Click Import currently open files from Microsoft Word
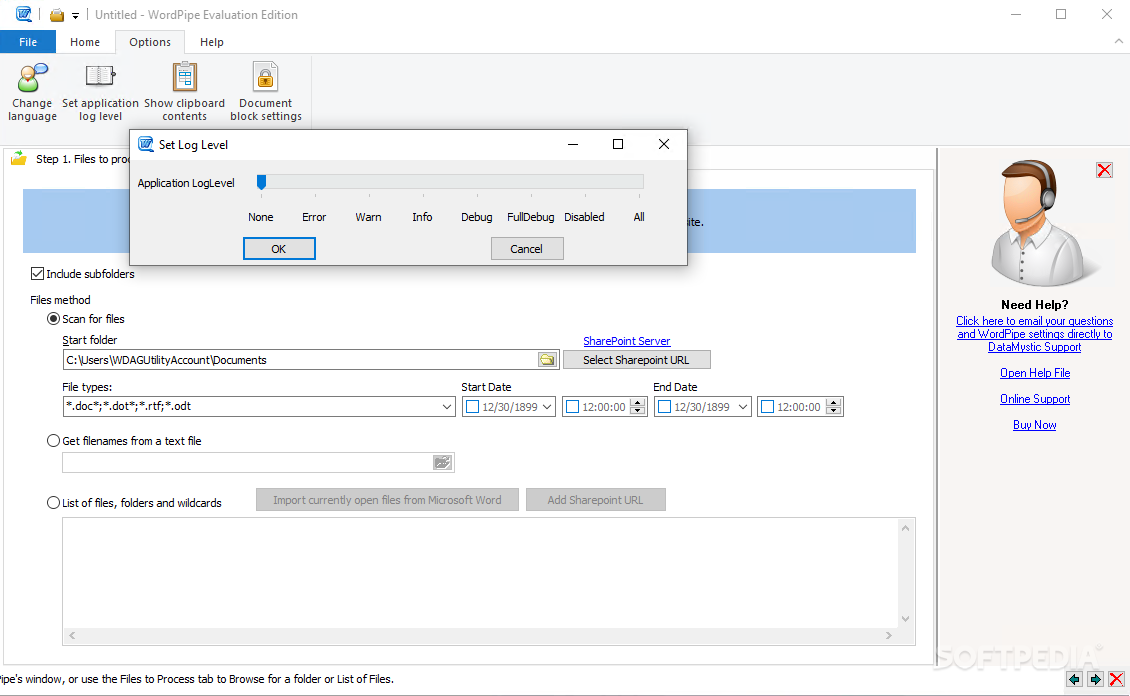This screenshot has height=696, width=1130. [387, 500]
